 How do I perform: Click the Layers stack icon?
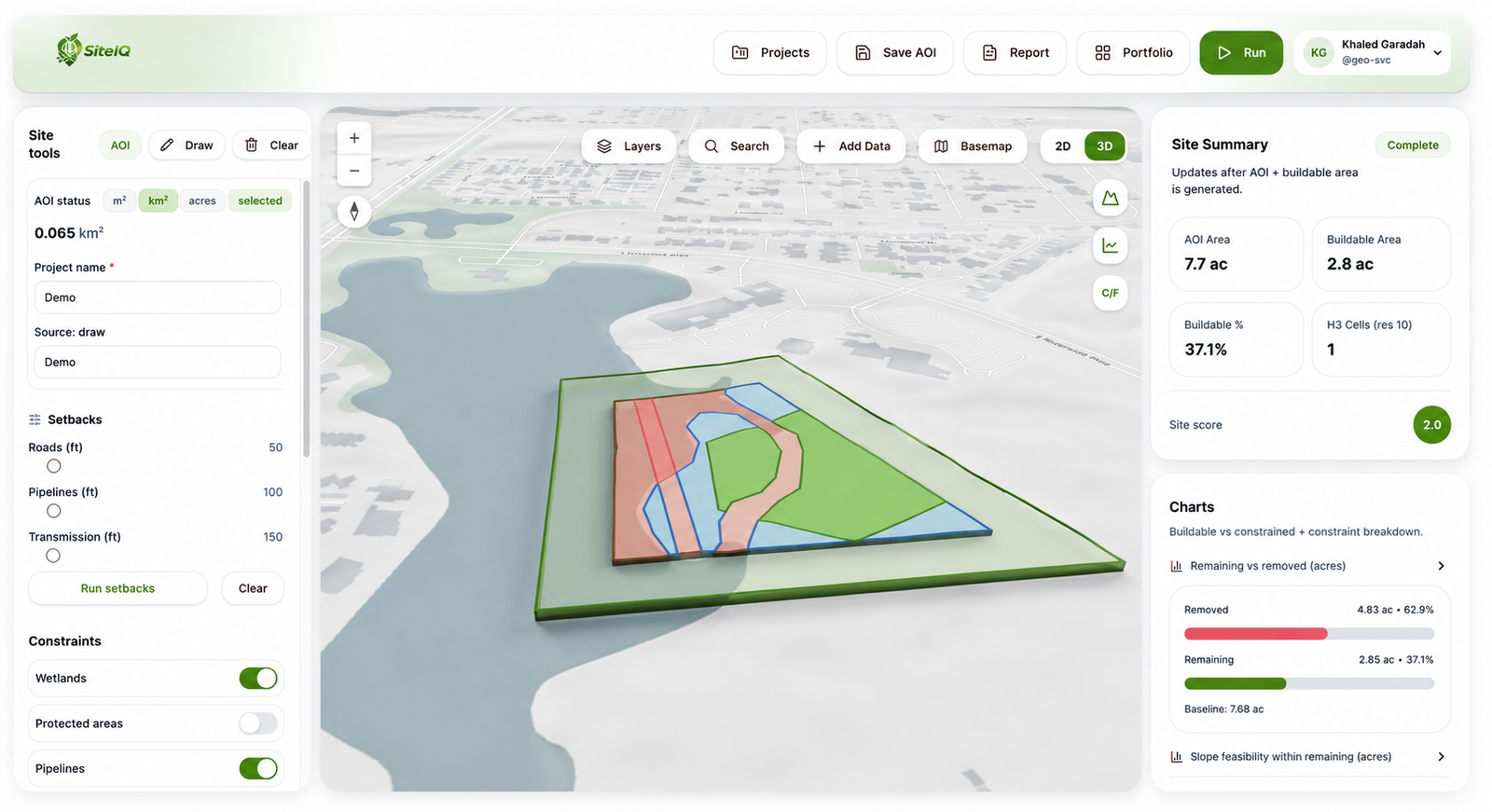pyautogui.click(x=604, y=146)
